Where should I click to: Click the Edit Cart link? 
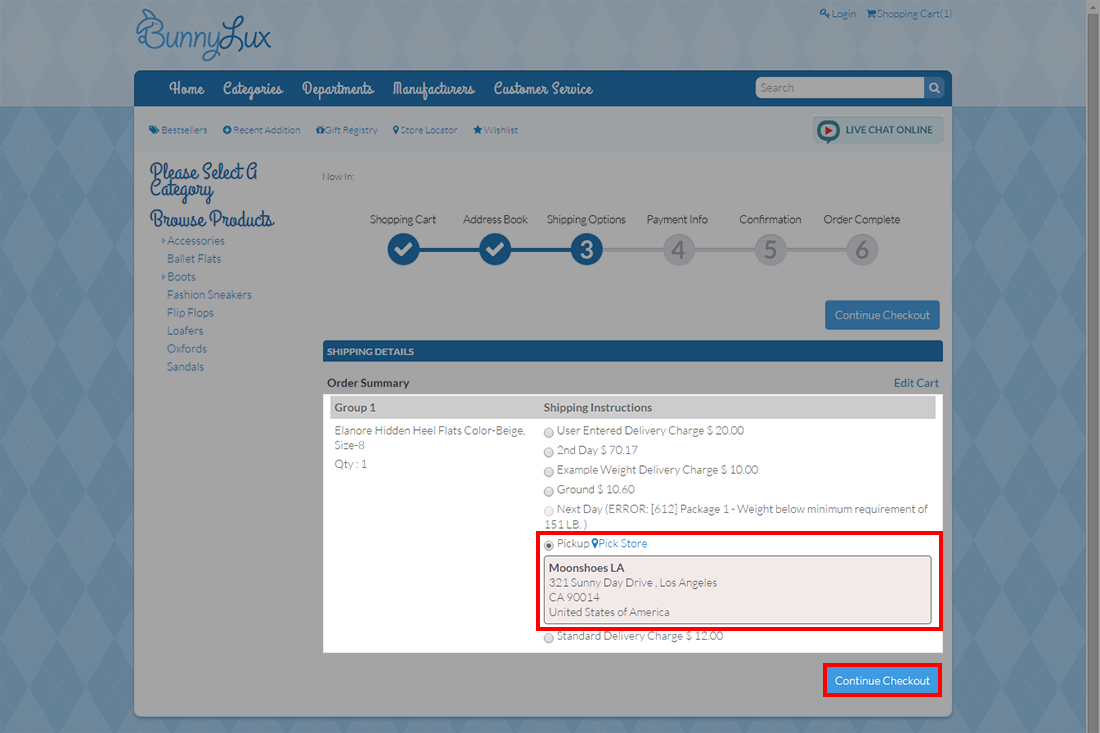click(x=915, y=383)
